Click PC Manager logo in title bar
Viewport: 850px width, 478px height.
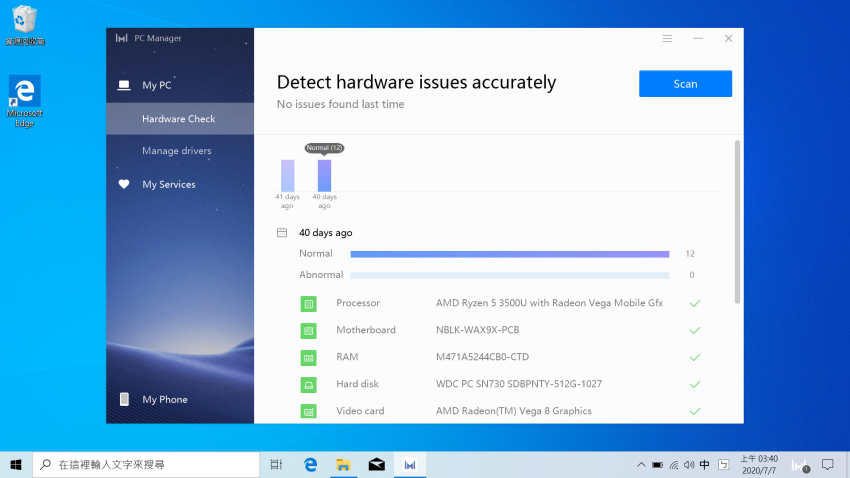[121, 38]
